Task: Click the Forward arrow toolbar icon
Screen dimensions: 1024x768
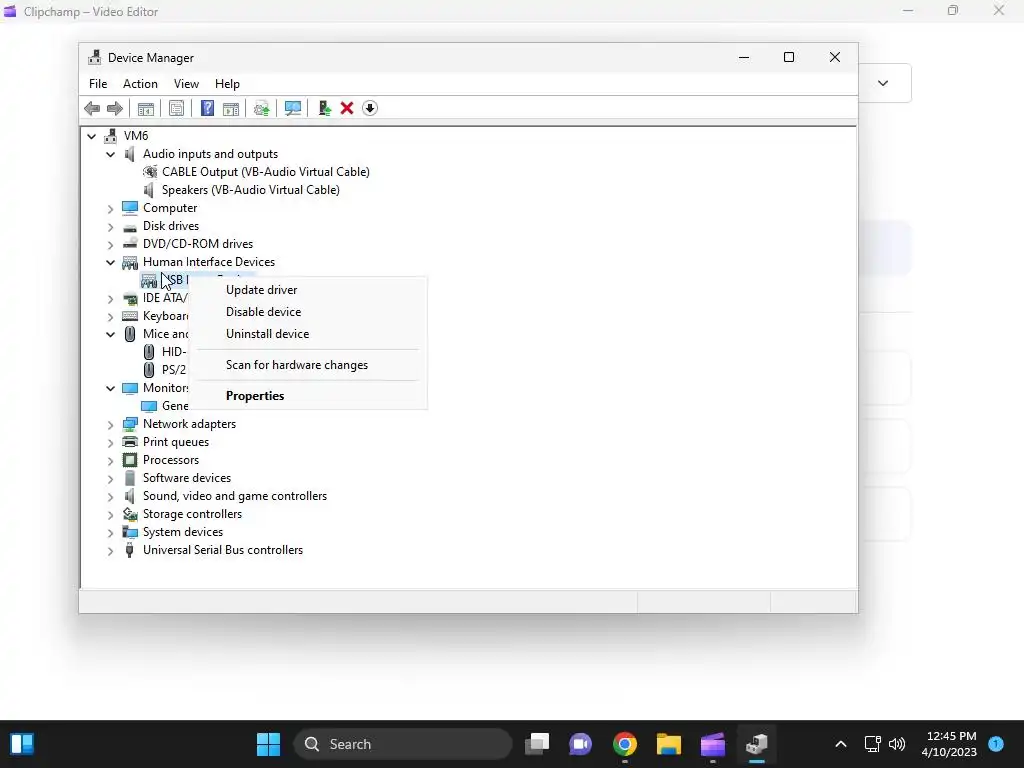Action: tap(115, 108)
